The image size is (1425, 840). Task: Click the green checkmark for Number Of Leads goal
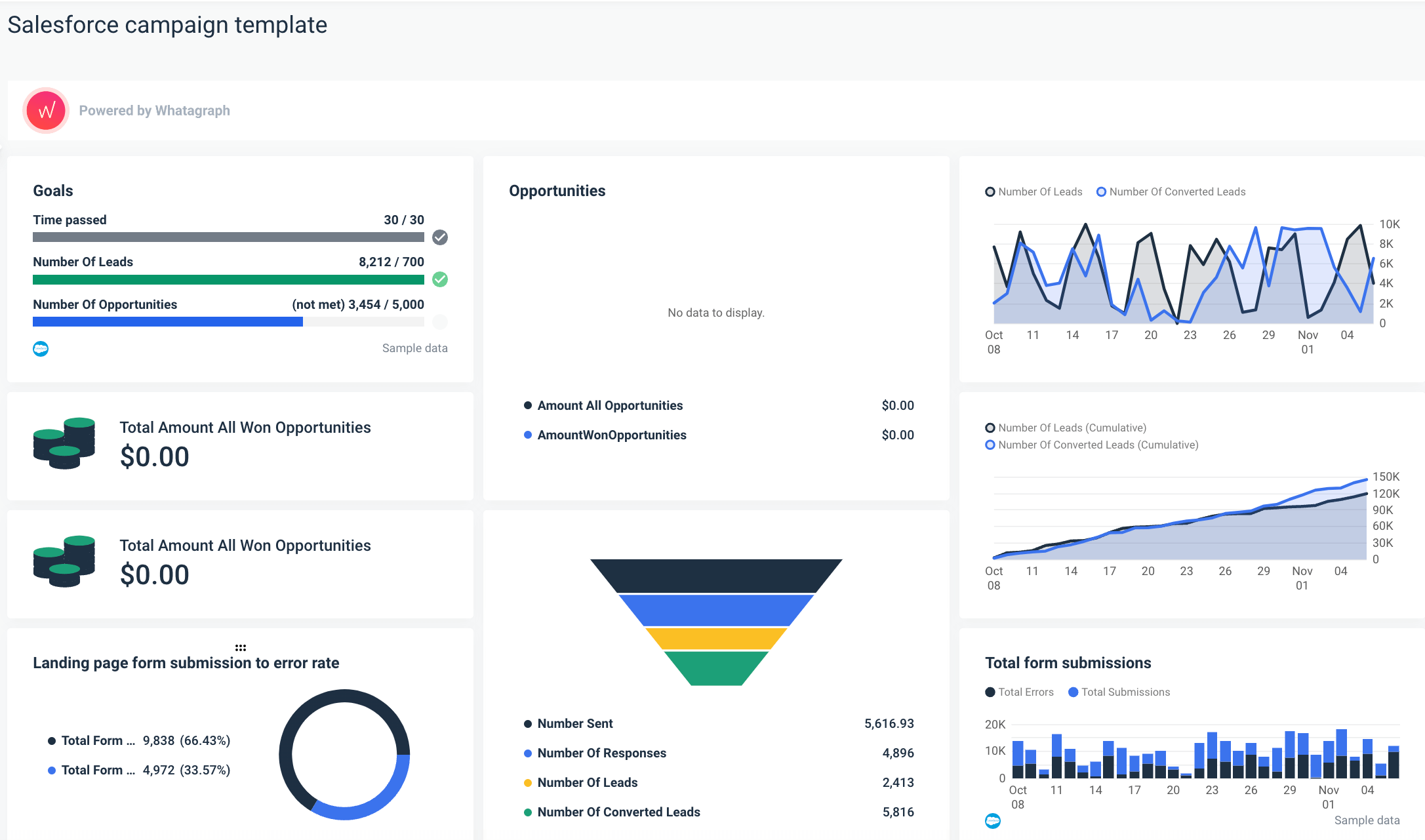click(439, 280)
